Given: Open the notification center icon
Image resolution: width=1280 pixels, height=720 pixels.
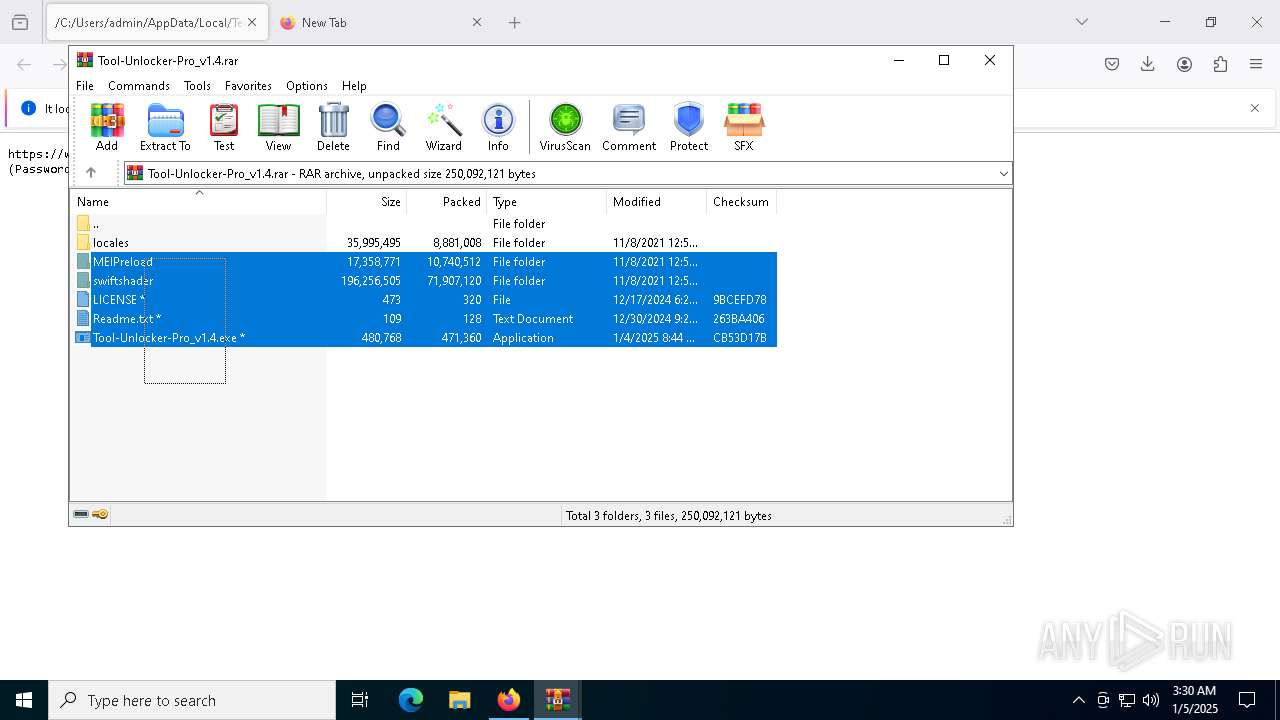Looking at the screenshot, I should click(1247, 700).
